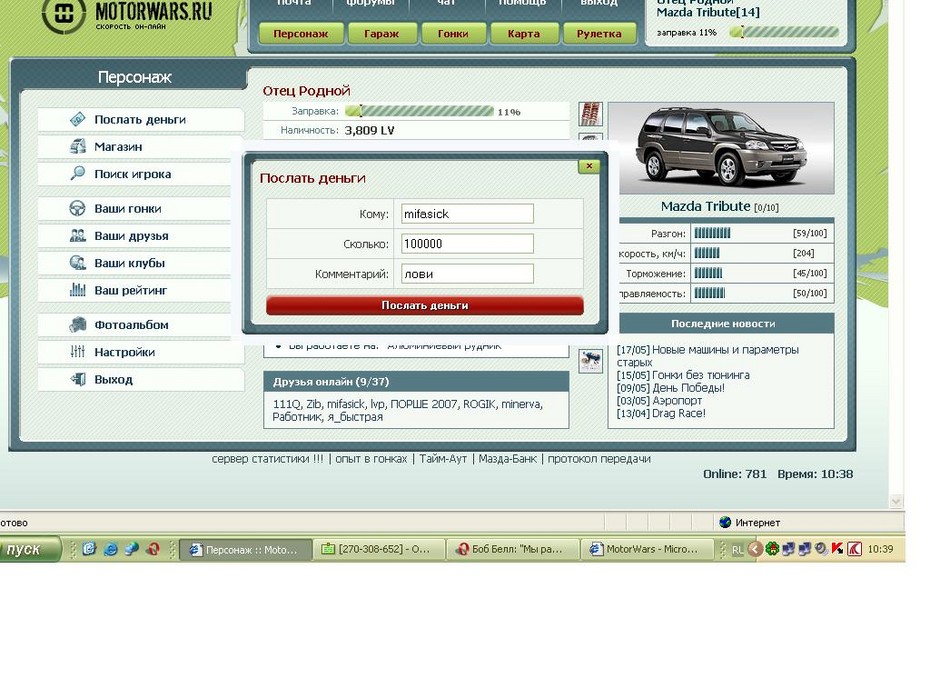The height and width of the screenshot is (698, 930).
Task: Click the Торможение stat bar
Action: coord(708,273)
